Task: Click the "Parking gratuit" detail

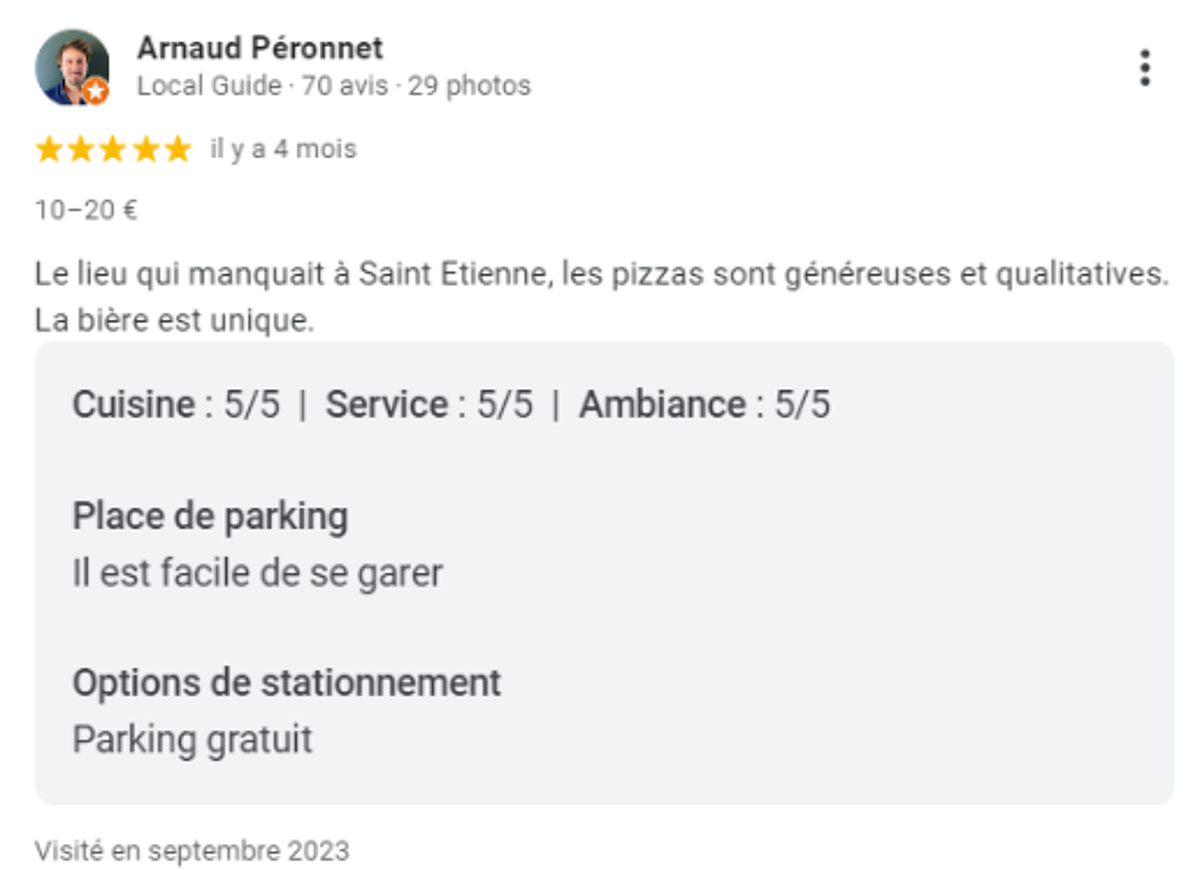Action: point(192,740)
